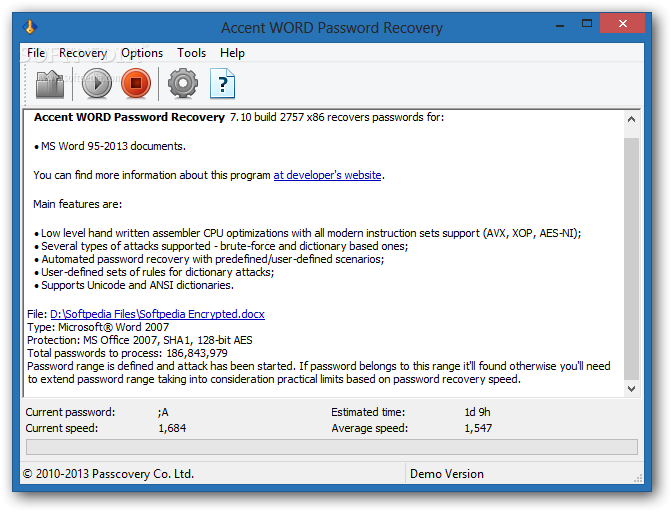Click the 'Main features are:' heading text
This screenshot has width=672, height=512.
coord(78,204)
